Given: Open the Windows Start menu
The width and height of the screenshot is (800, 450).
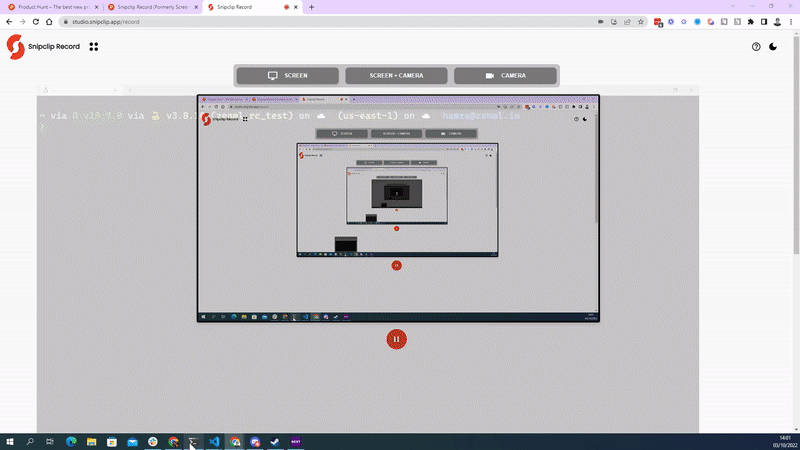Looking at the screenshot, I should point(10,442).
